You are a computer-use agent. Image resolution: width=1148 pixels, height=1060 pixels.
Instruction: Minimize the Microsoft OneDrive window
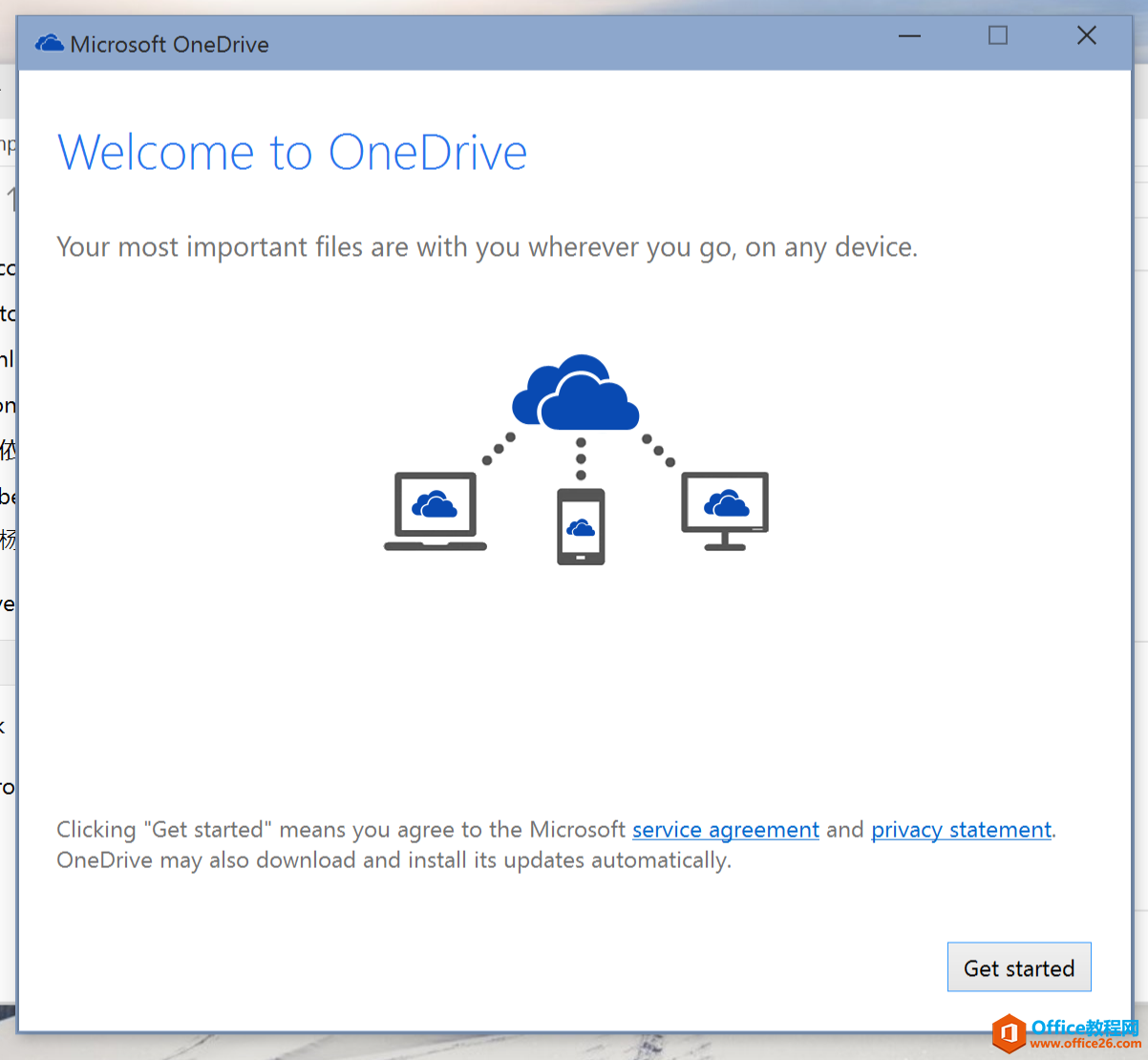[909, 36]
